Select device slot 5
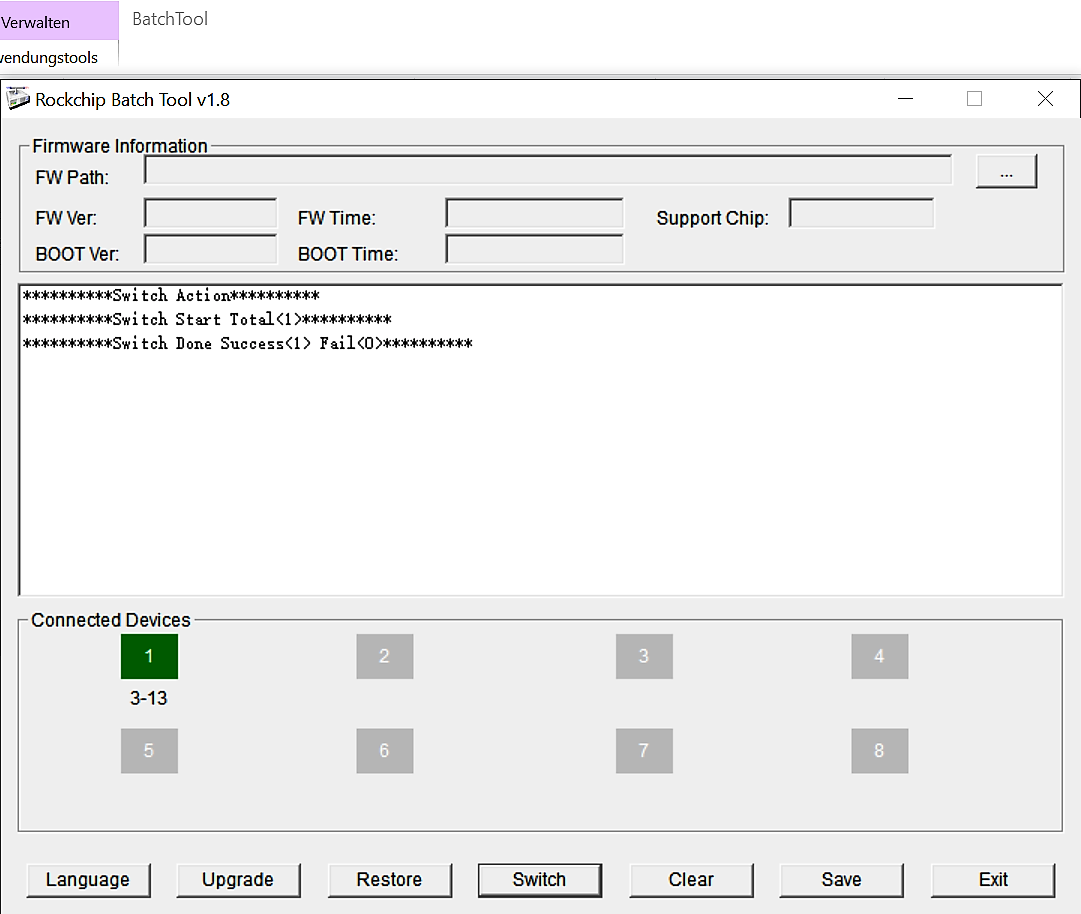Viewport: 1081px width, 914px height. [x=149, y=751]
